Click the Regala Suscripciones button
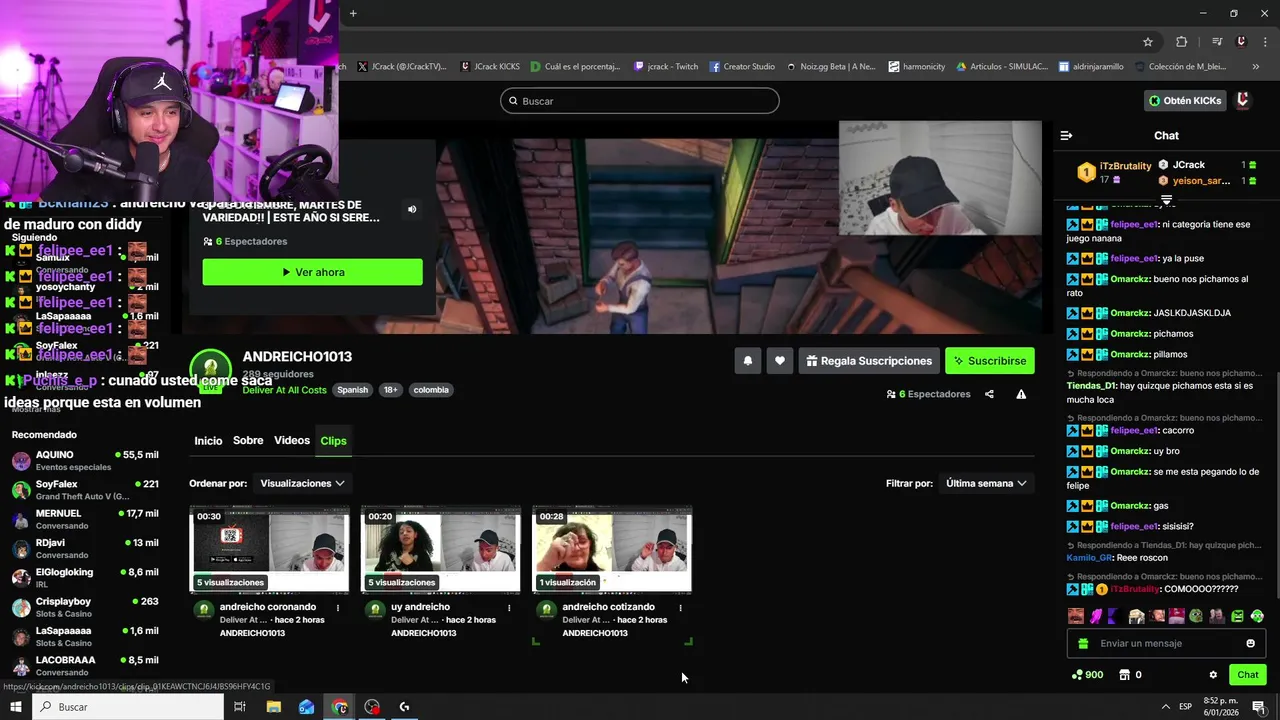Viewport: 1280px width, 720px height. [x=869, y=361]
